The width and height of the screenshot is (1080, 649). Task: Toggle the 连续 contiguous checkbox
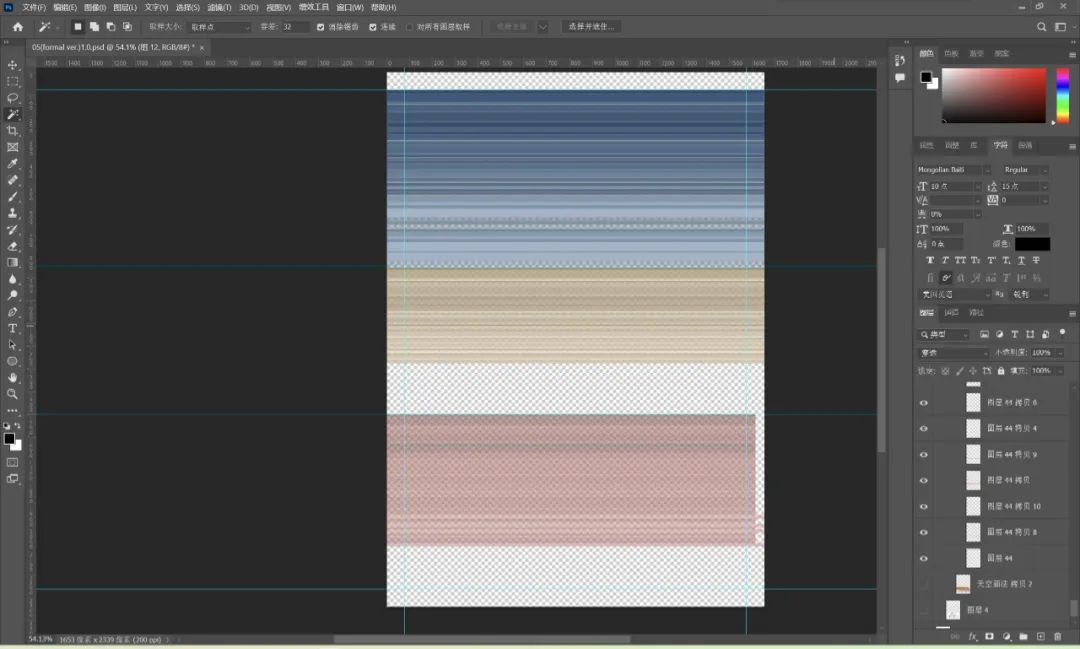click(x=373, y=27)
